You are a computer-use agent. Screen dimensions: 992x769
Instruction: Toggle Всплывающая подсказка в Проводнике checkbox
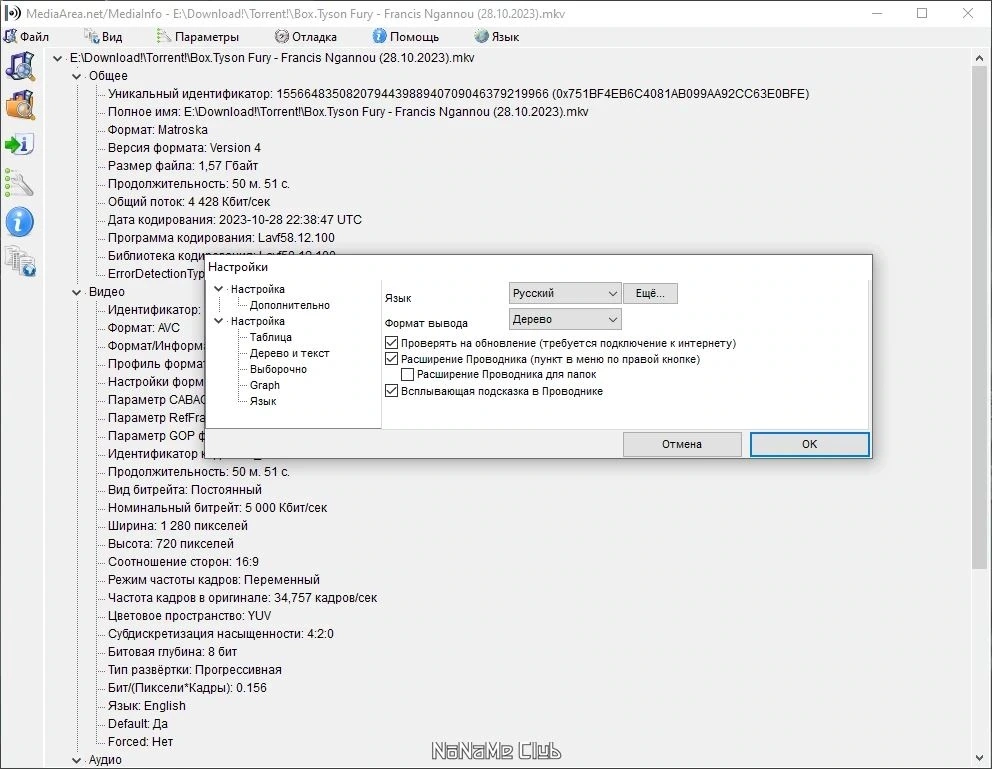point(392,391)
